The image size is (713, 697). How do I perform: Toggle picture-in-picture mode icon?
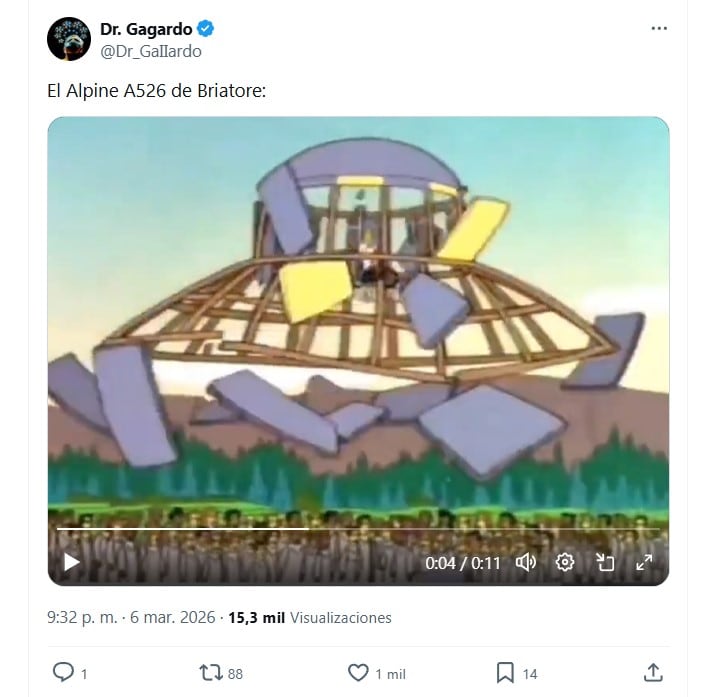coord(605,562)
